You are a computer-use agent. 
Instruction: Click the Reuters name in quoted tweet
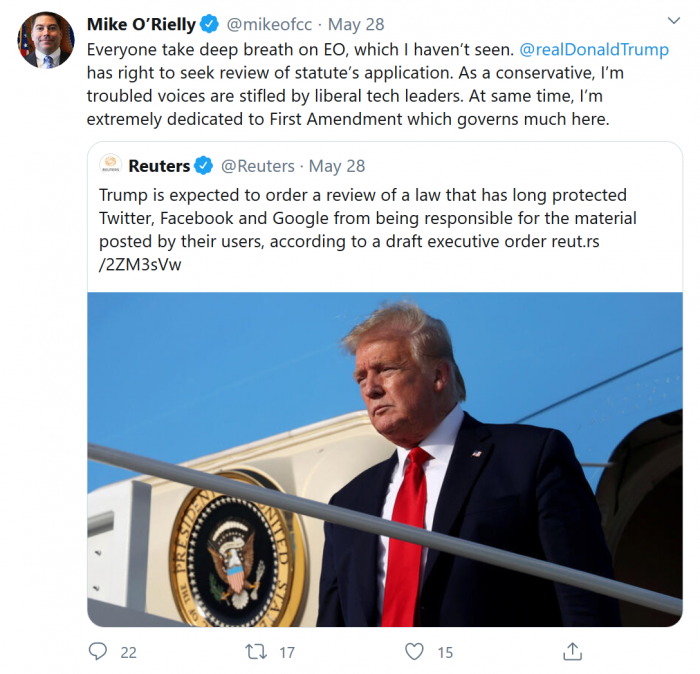click(159, 165)
